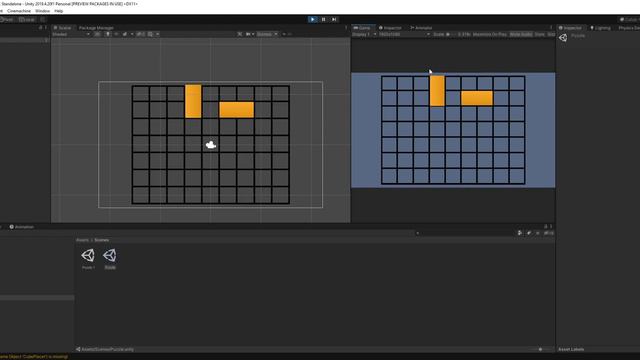Click the Local toggle button in toolbar
Viewport: 640px width, 360px height.
coord(27,19)
